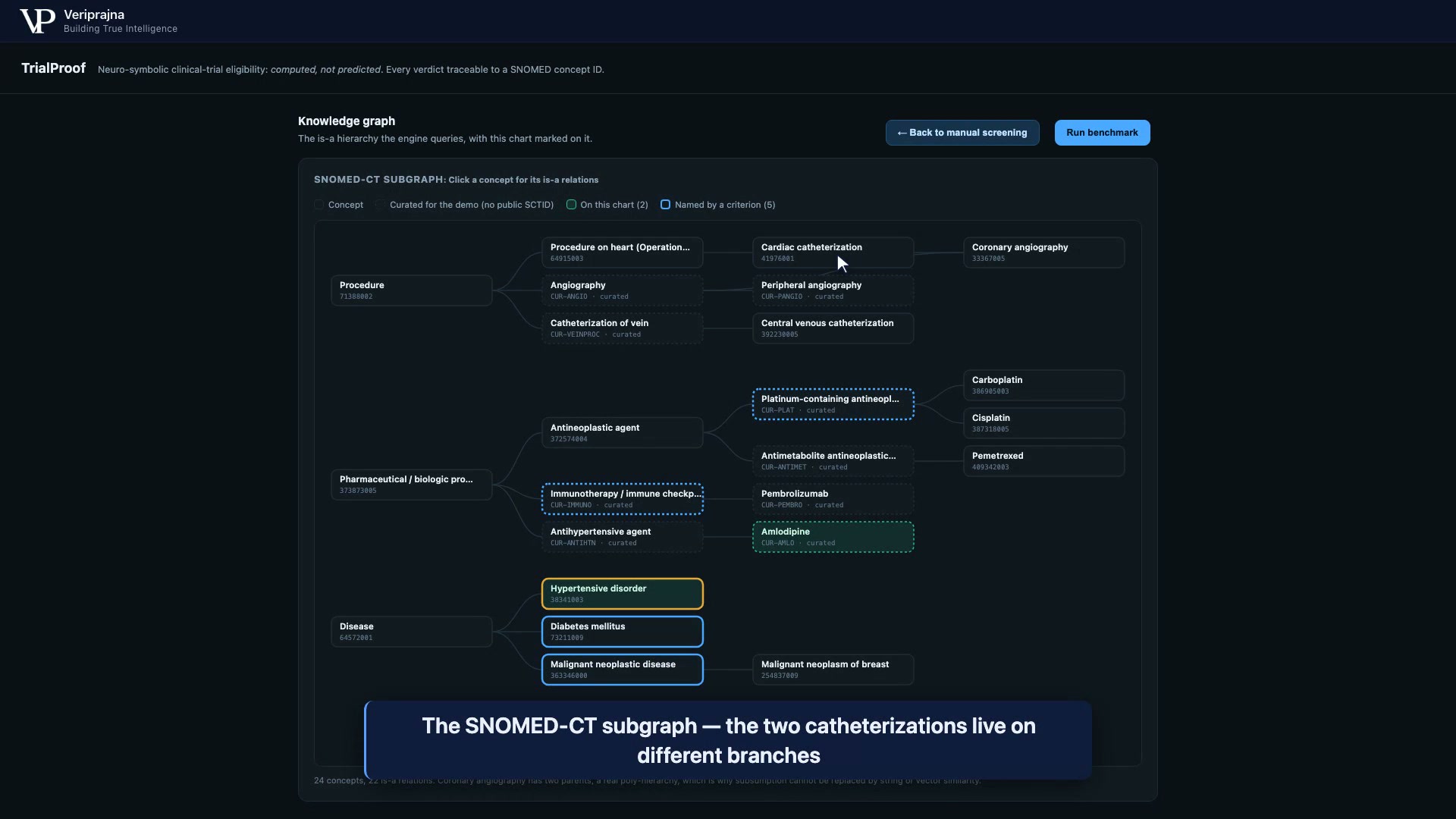The image size is (1456, 819).
Task: Select the Carboplatin concept node
Action: point(1043,385)
